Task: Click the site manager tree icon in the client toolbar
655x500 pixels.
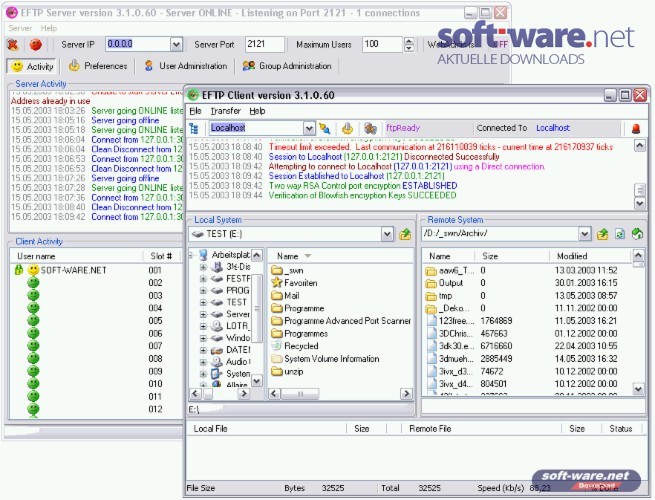Action: pos(194,128)
